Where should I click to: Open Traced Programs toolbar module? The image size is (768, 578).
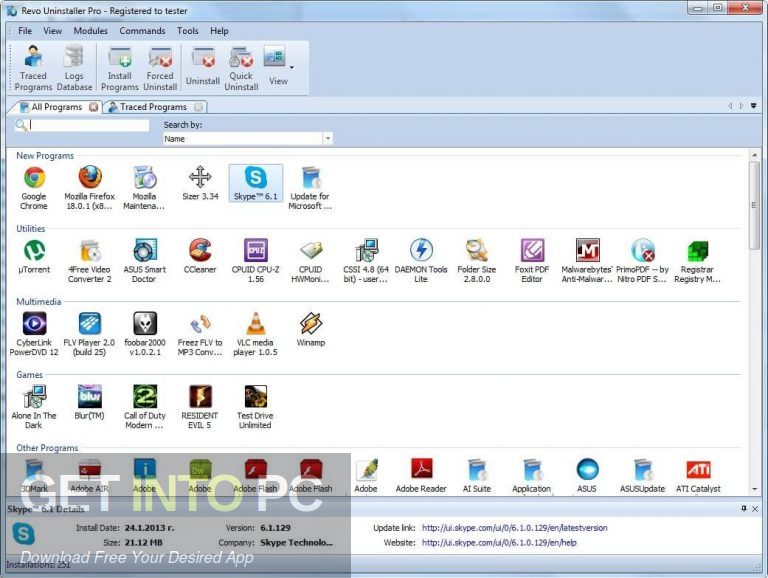point(33,68)
